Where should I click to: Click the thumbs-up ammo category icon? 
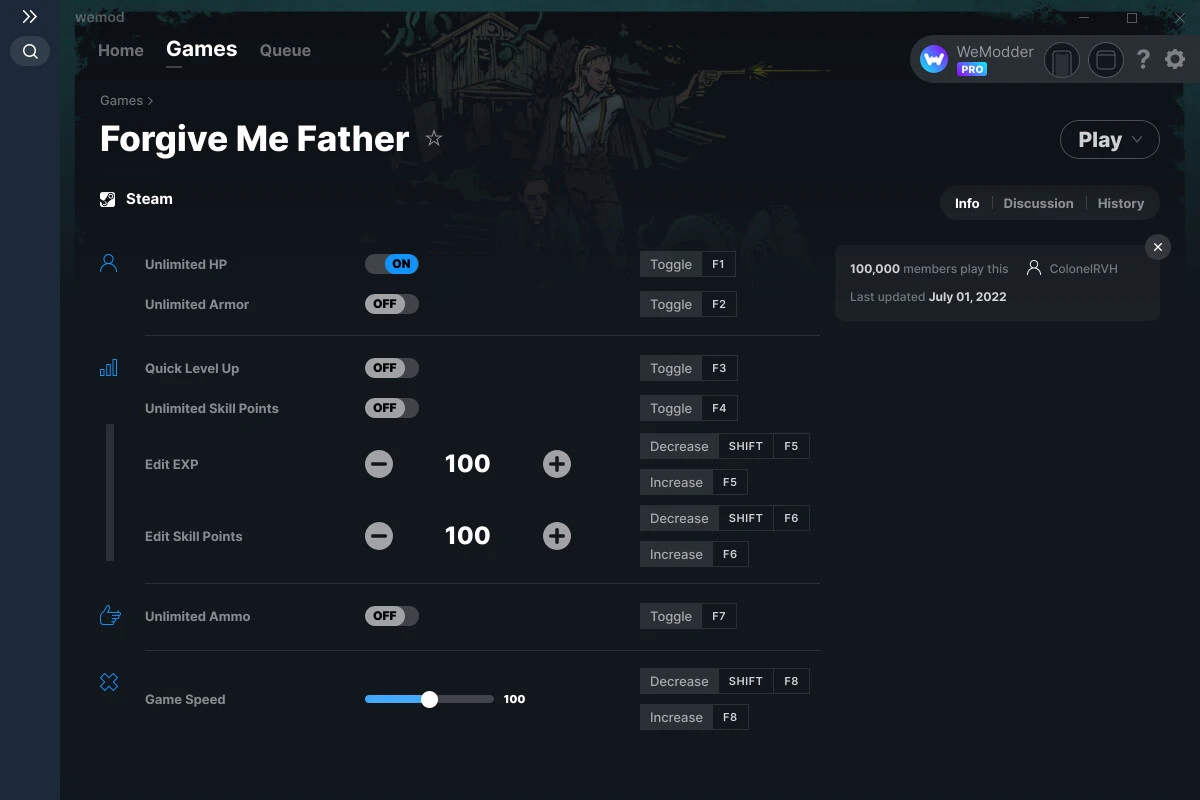(x=109, y=616)
